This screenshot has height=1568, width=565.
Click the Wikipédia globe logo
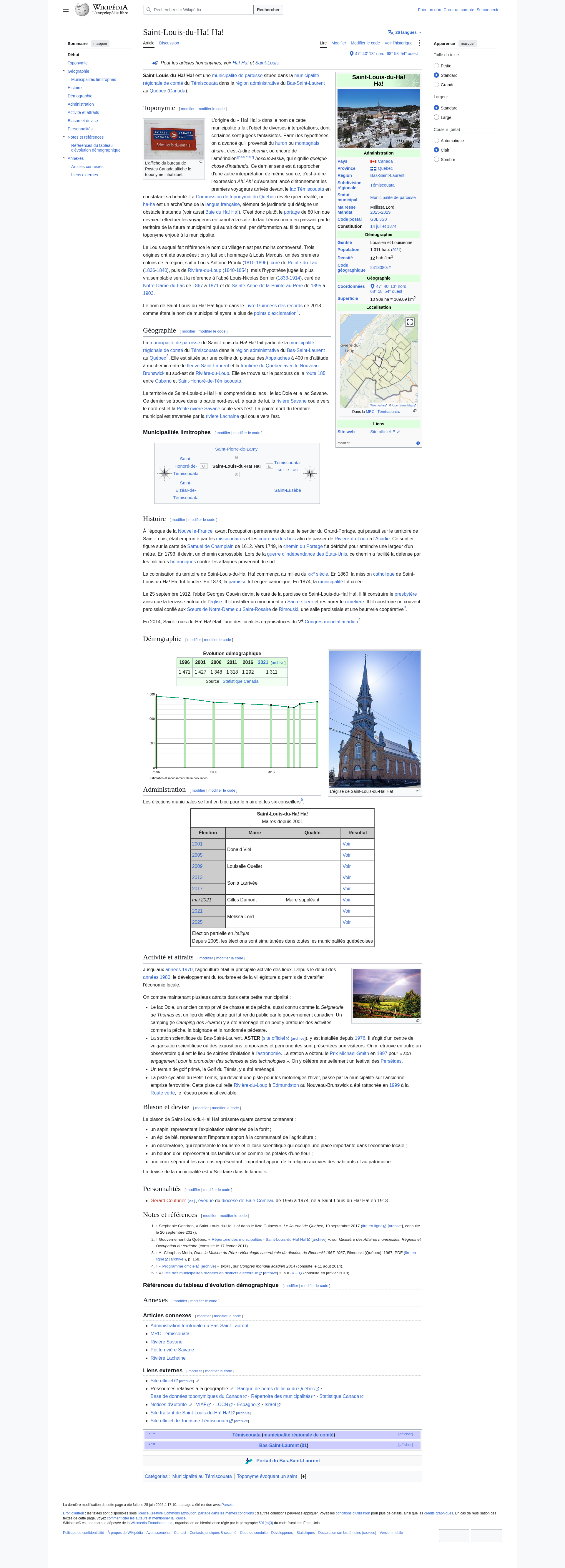pyautogui.click(x=82, y=10)
